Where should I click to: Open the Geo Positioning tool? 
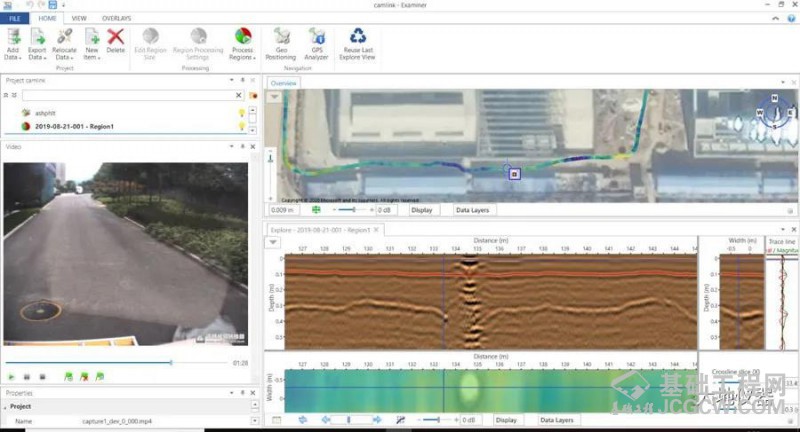click(282, 36)
